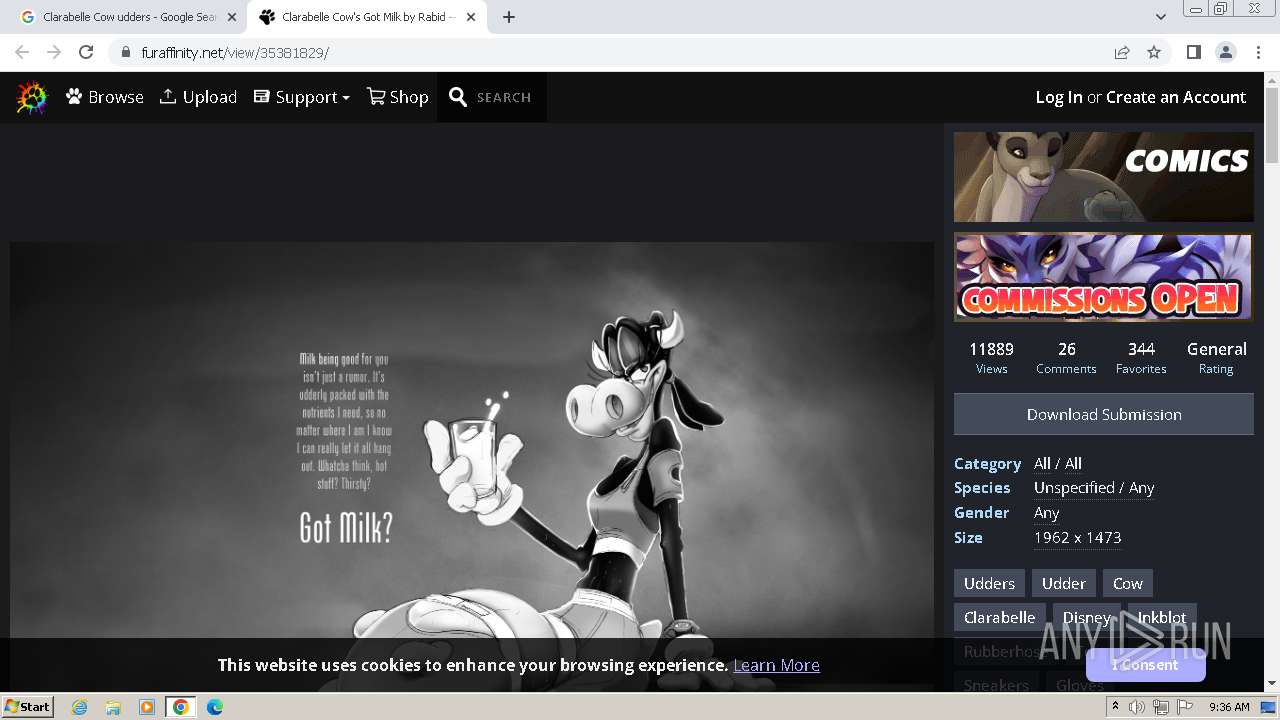Viewport: 1280px width, 720px height.
Task: Select the Cow tag
Action: (1127, 583)
